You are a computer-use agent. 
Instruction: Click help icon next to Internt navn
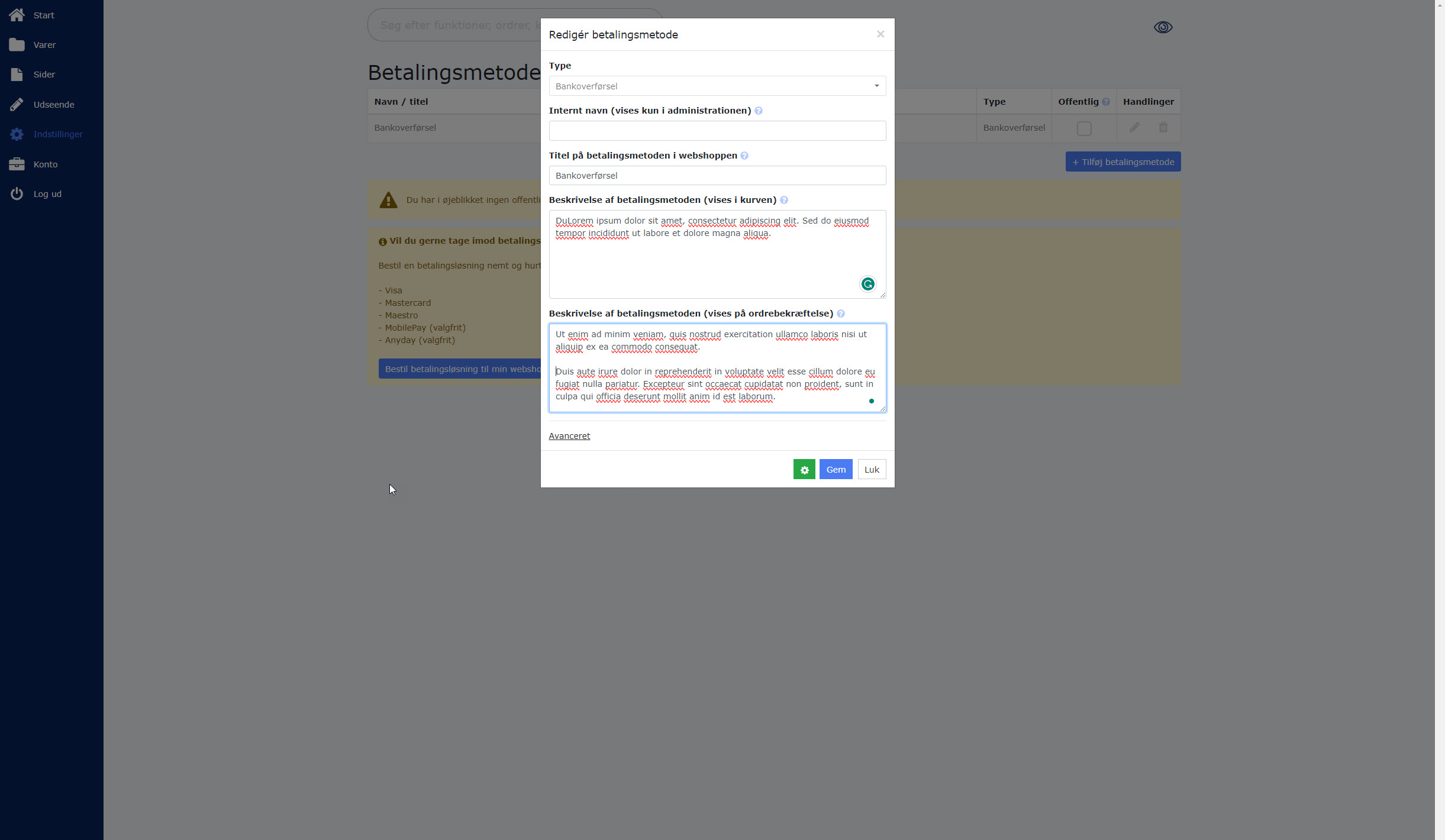click(759, 111)
